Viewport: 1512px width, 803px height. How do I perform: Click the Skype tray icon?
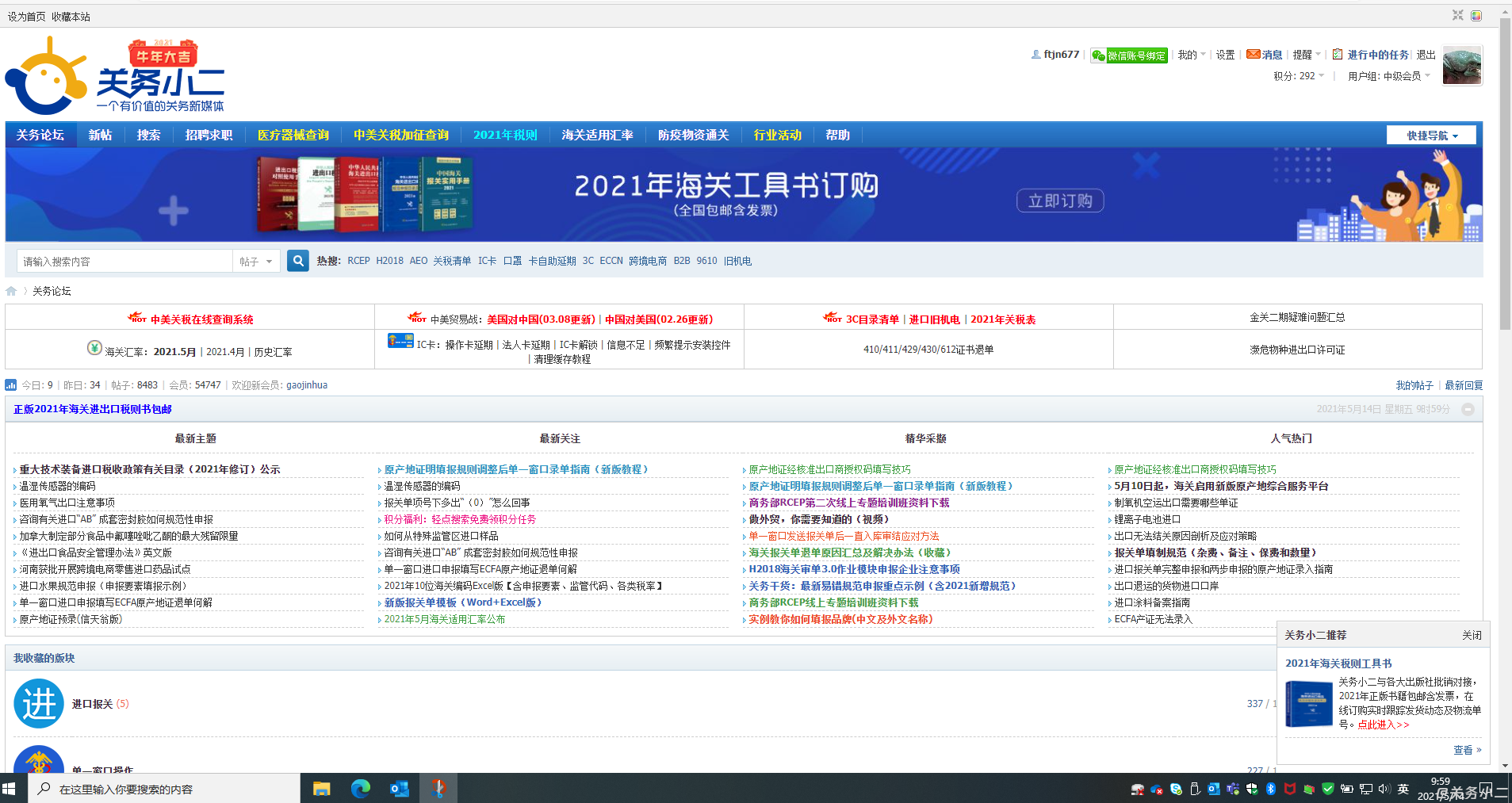click(x=1176, y=789)
